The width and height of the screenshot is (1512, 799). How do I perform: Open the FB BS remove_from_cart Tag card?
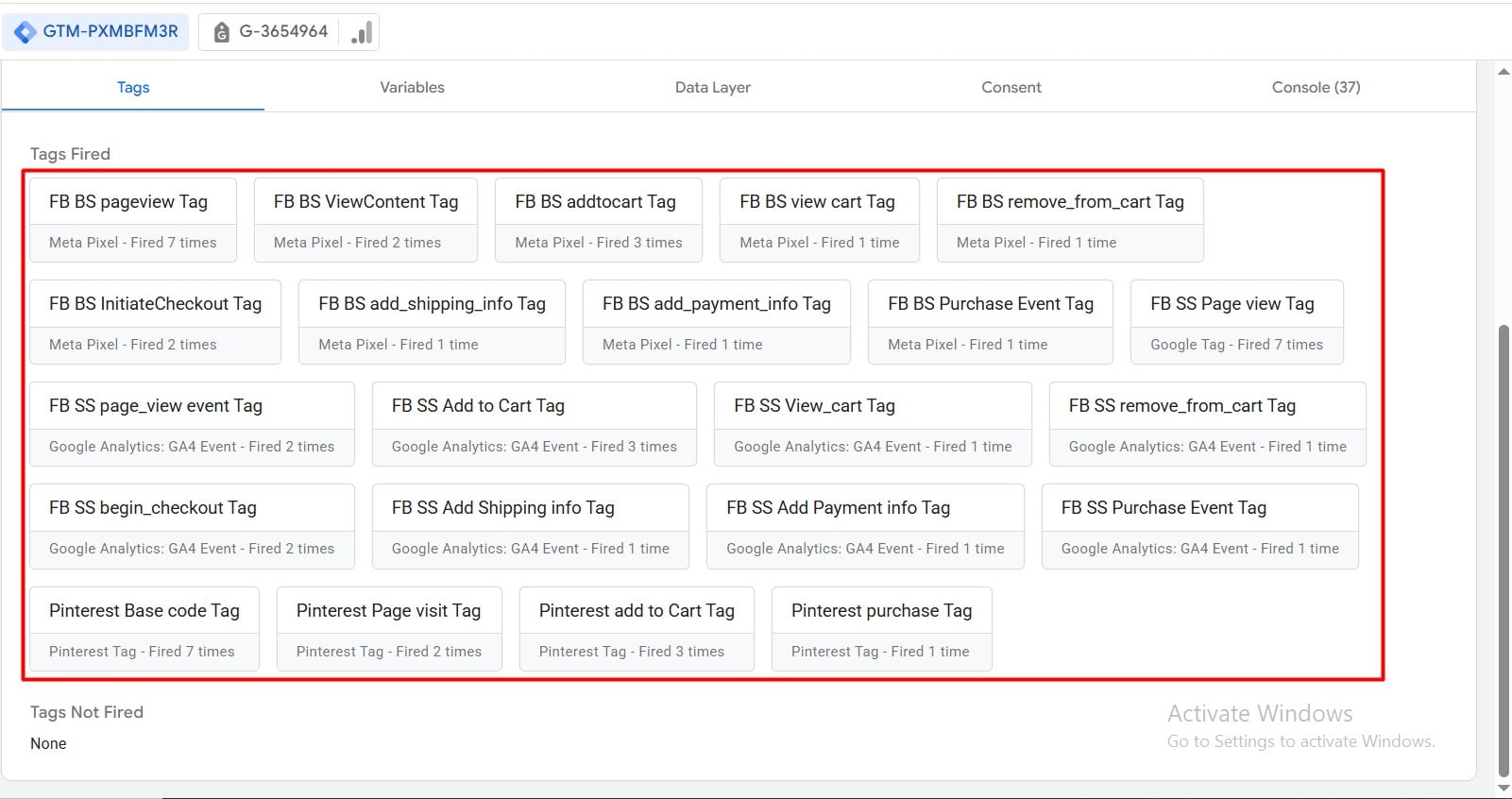pyautogui.click(x=1070, y=220)
